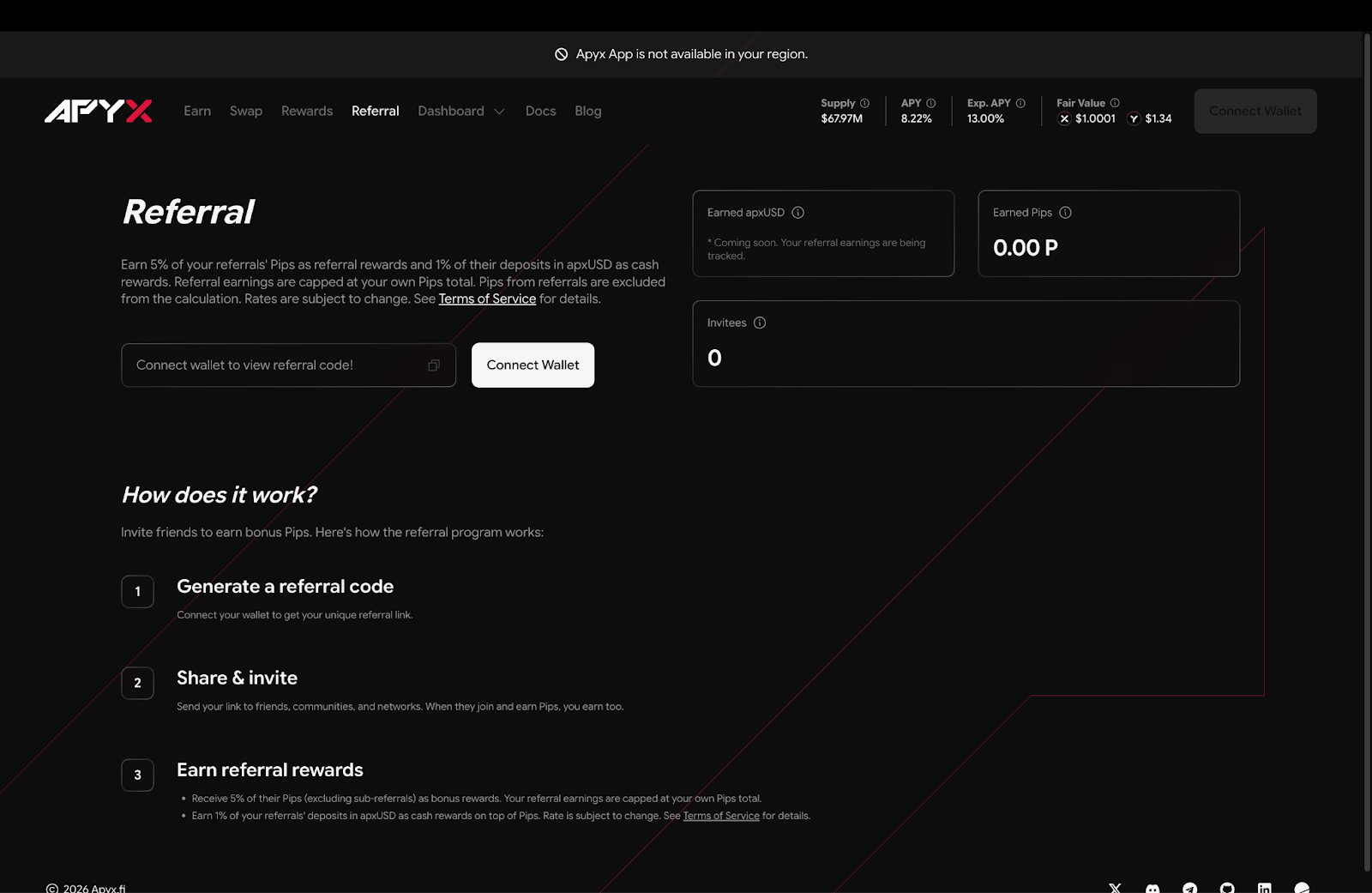Click the Invitees count 0

pyautogui.click(x=714, y=358)
